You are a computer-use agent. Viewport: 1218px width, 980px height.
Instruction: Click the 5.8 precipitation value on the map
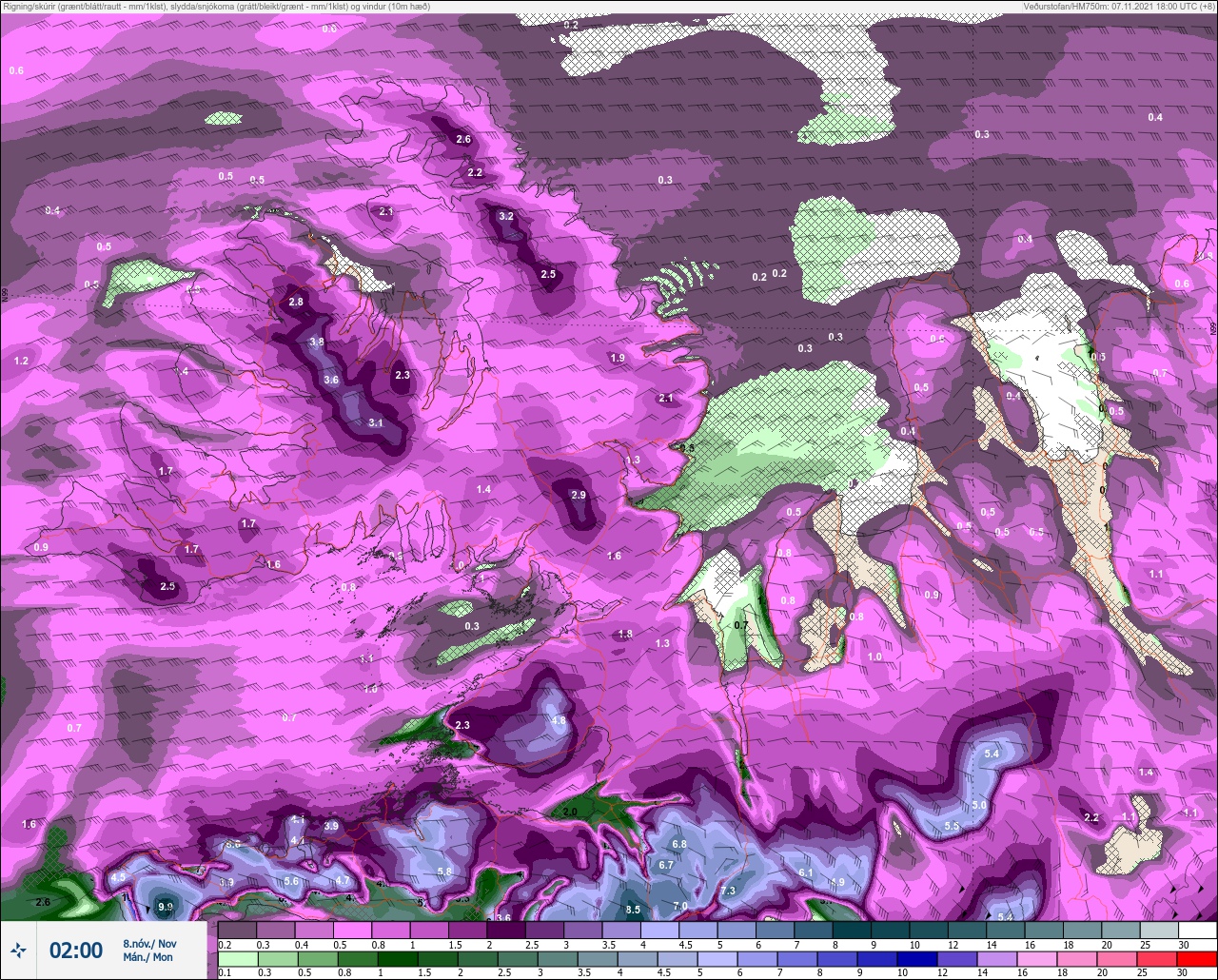coord(443,872)
